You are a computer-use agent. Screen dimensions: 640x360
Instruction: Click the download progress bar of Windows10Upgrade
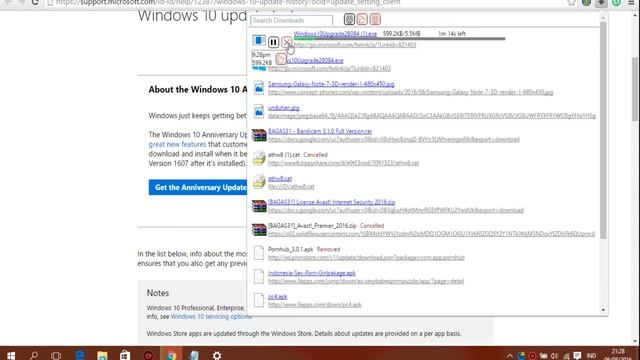coord(400,39)
